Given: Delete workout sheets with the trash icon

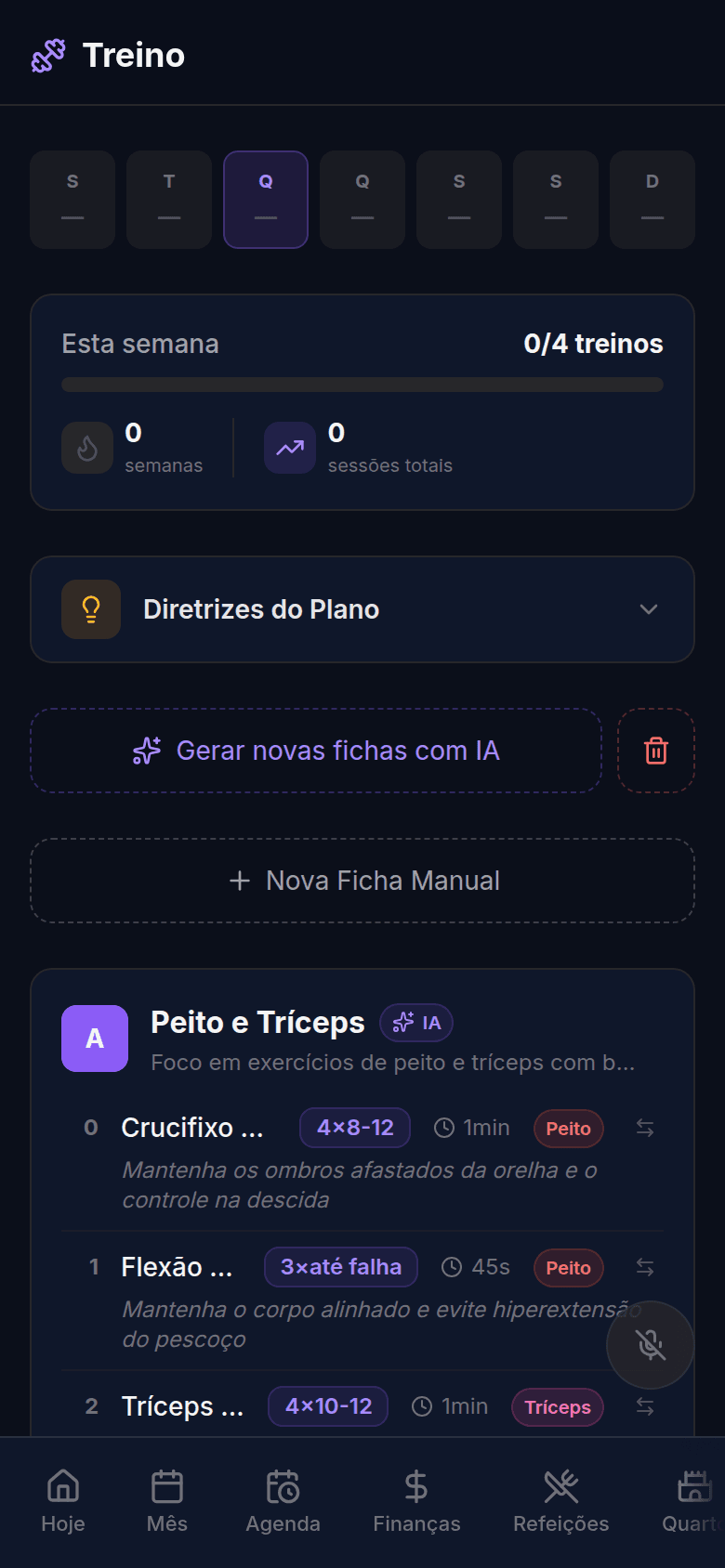Looking at the screenshot, I should point(656,751).
